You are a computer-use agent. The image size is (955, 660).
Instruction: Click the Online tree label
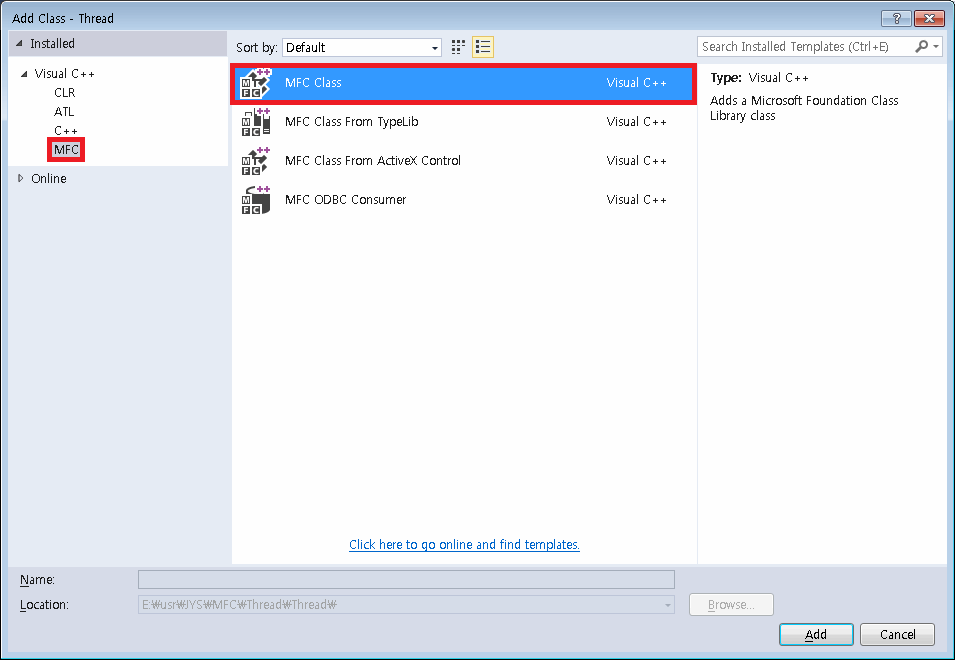pos(49,178)
